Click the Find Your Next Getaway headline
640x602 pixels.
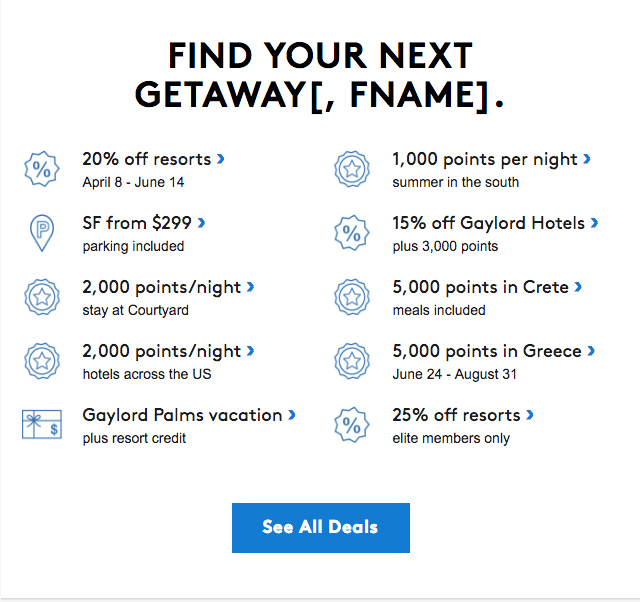319,74
